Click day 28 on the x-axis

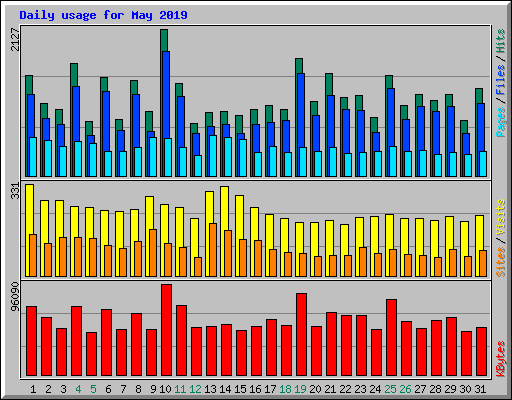[x=435, y=389]
